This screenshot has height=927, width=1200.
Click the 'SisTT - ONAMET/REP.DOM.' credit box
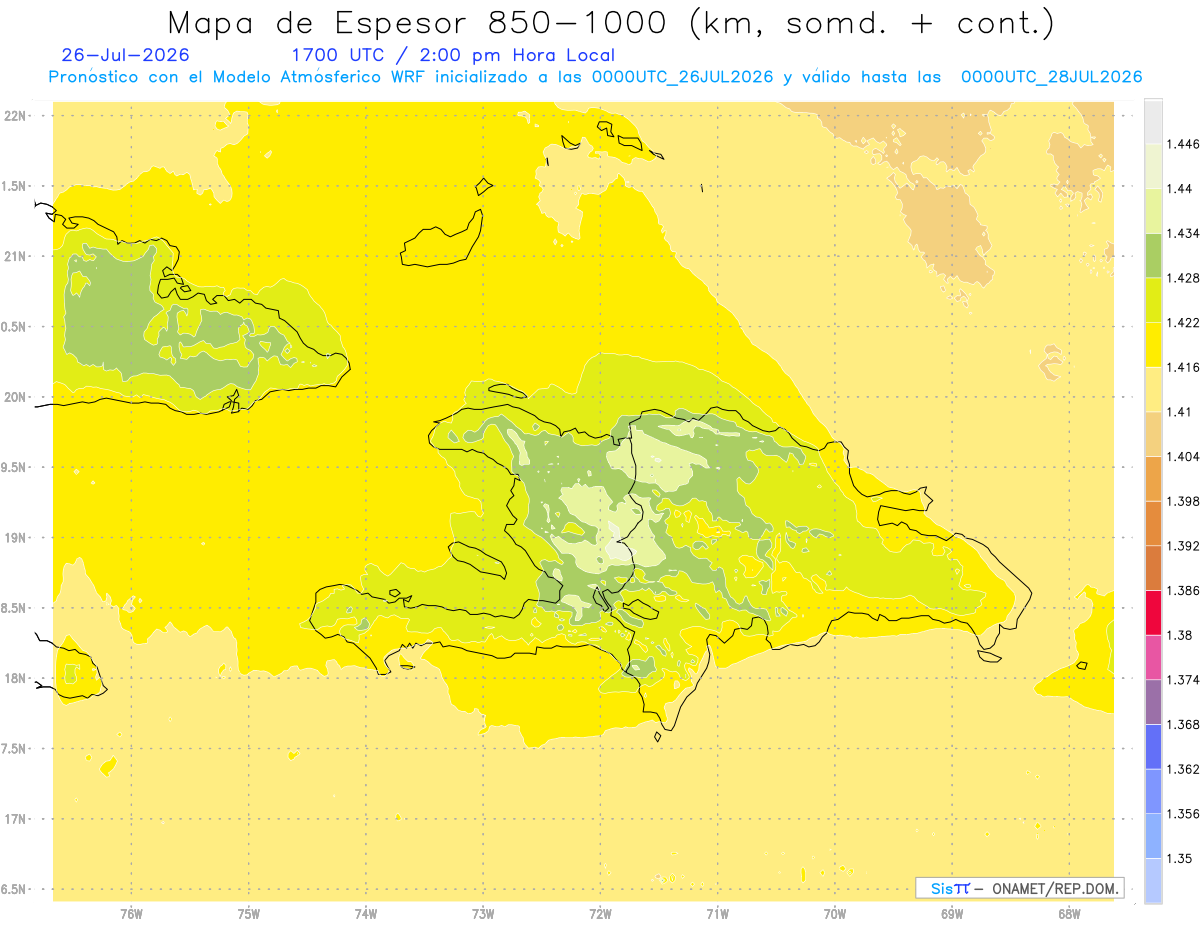pyautogui.click(x=1020, y=888)
